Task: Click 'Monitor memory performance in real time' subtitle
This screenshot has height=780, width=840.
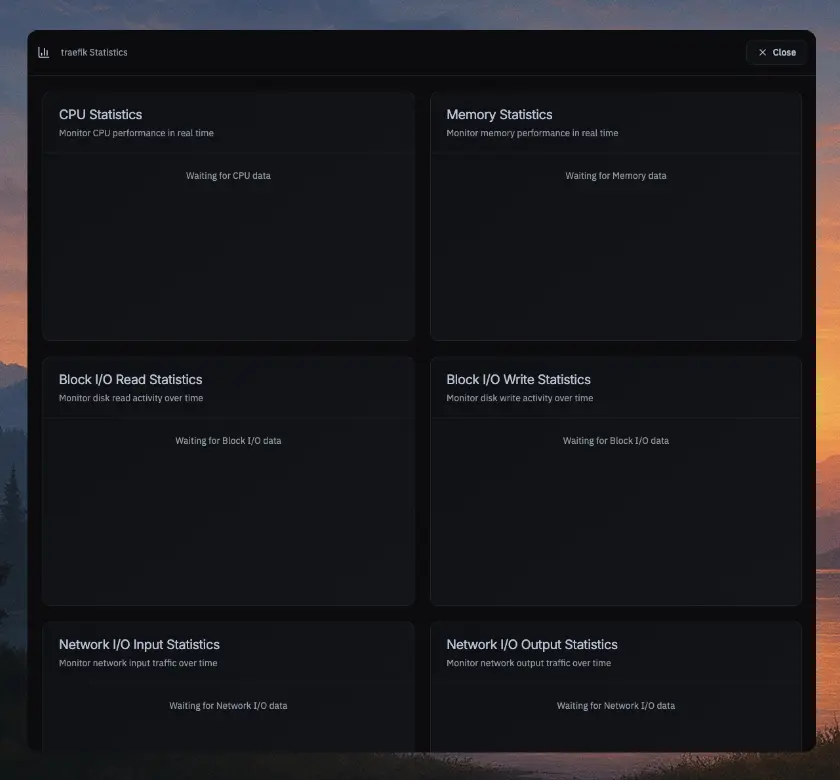Action: (532, 133)
